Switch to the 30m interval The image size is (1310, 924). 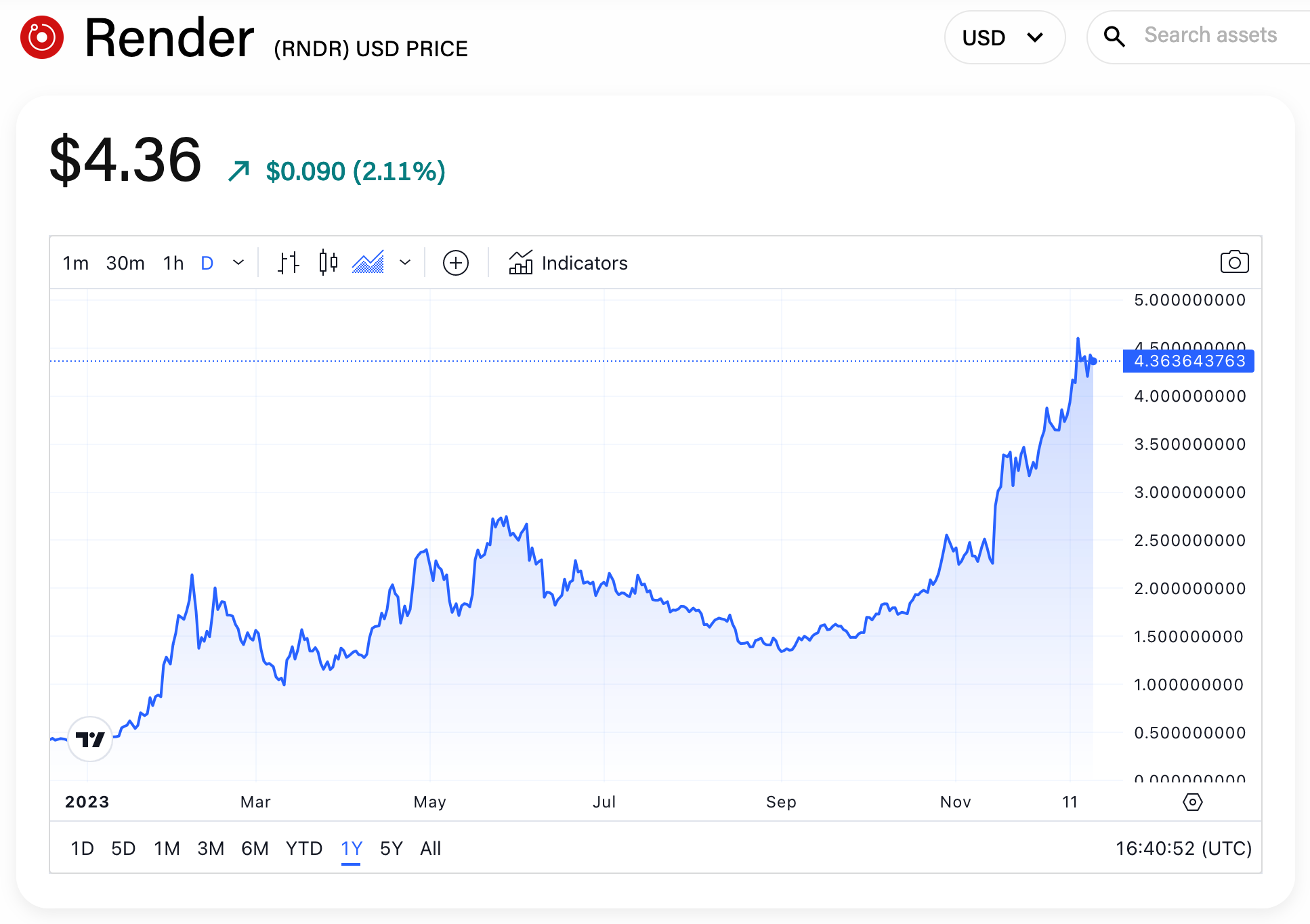(125, 263)
